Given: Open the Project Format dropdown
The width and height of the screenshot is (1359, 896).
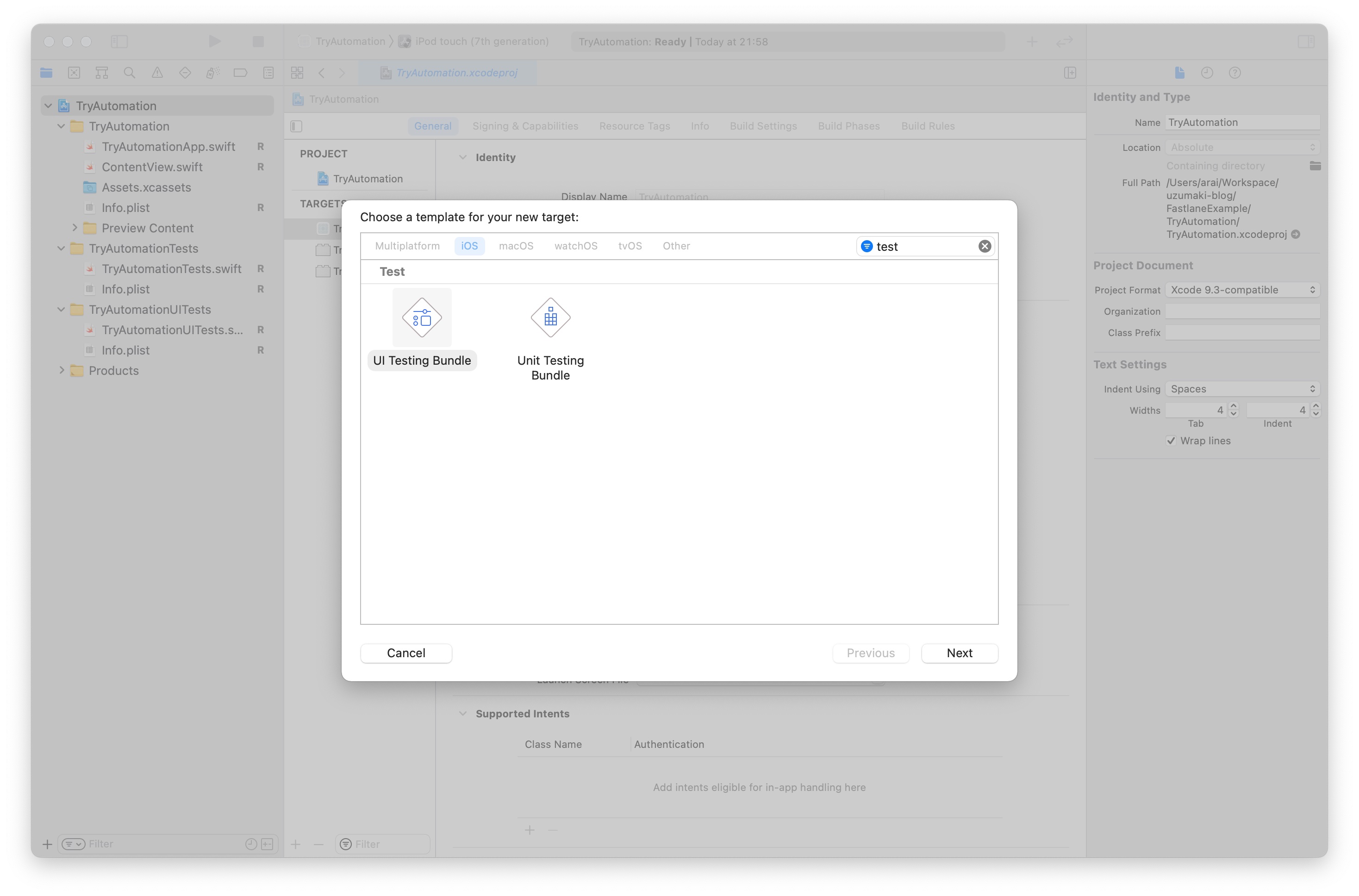Looking at the screenshot, I should (x=1242, y=290).
